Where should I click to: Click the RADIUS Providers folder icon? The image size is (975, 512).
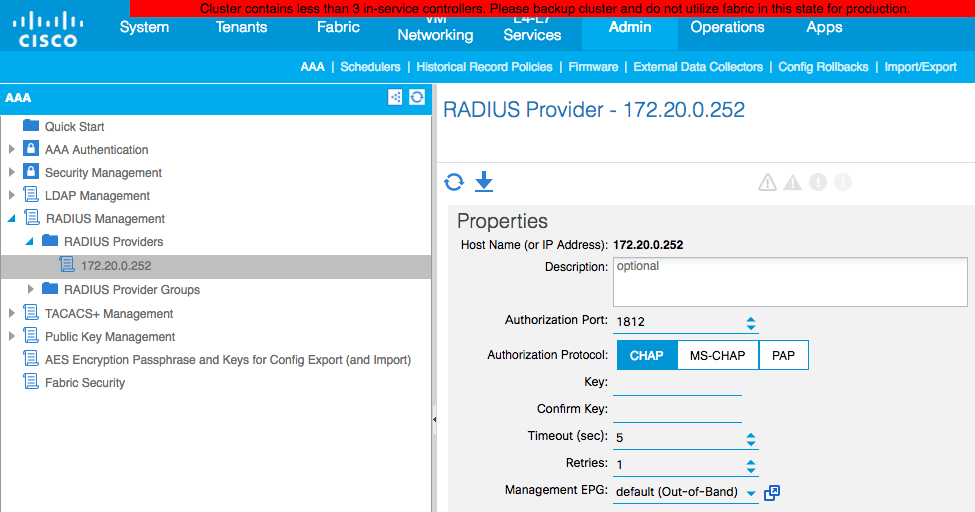click(x=50, y=241)
